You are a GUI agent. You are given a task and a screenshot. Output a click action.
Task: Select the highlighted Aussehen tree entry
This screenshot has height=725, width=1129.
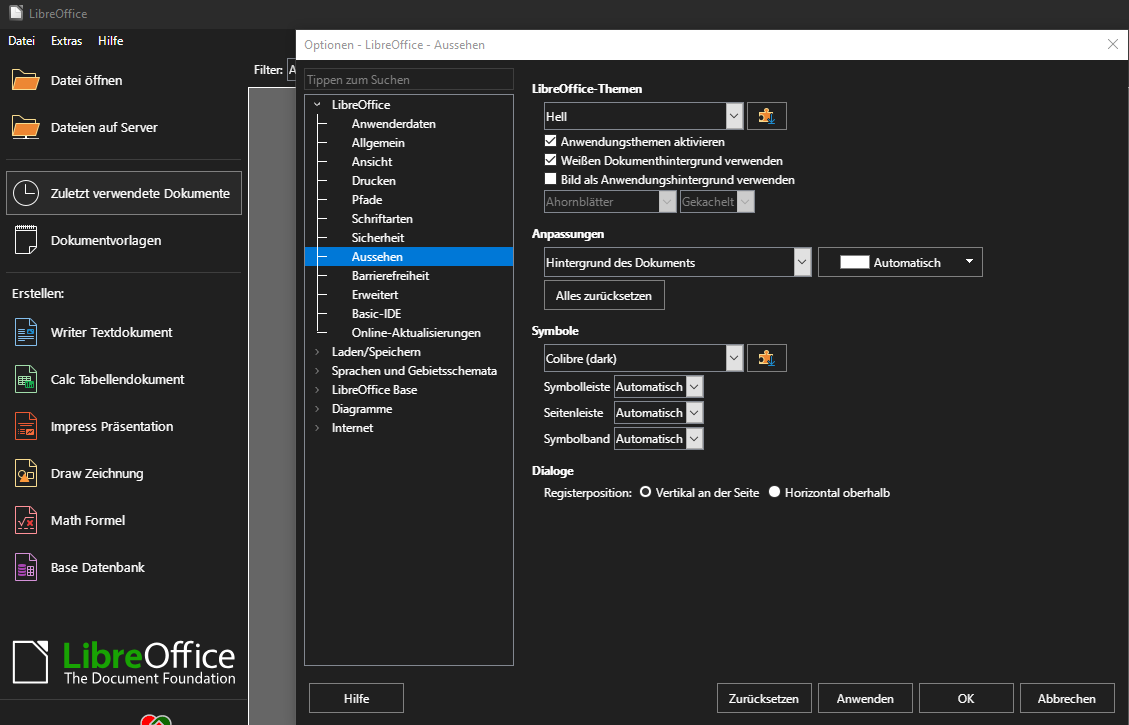(409, 256)
